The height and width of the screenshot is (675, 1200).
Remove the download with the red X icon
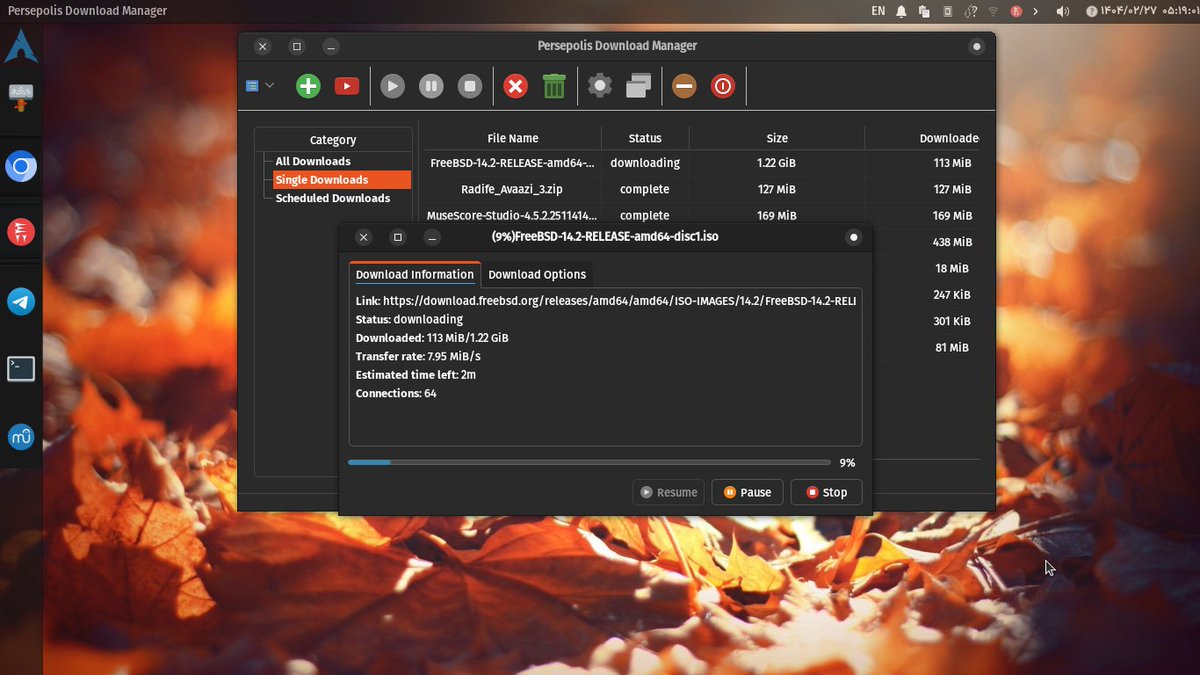pos(515,87)
